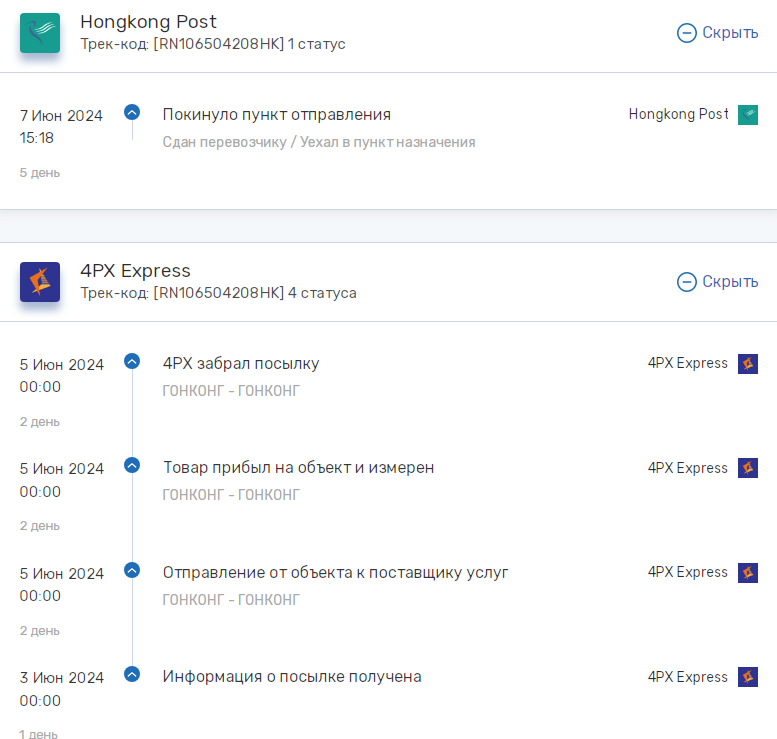The image size is (777, 739).
Task: Click track code under Hongkong Post title
Action: 219,44
